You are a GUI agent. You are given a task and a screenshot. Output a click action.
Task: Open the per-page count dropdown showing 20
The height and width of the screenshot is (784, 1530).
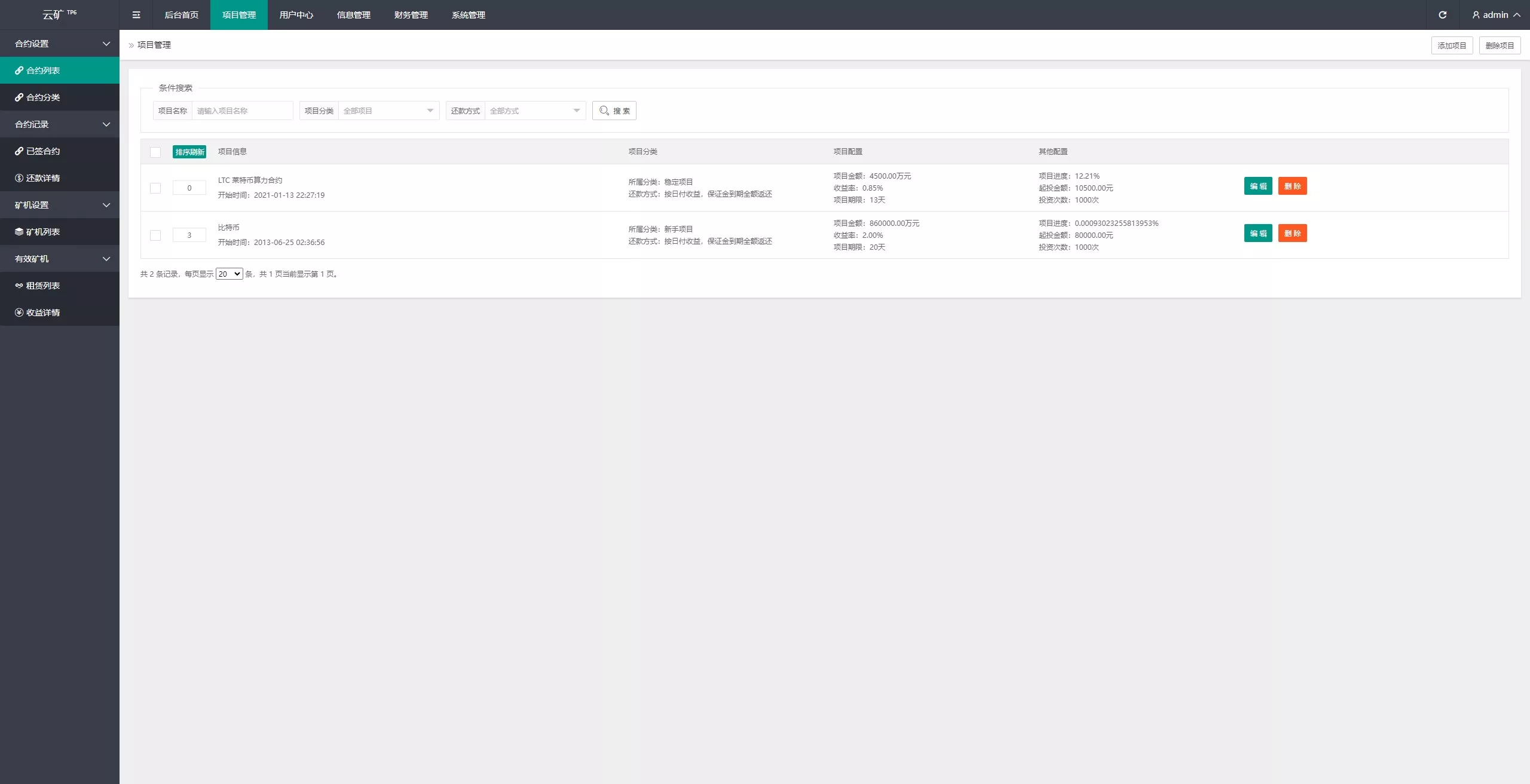coord(229,274)
